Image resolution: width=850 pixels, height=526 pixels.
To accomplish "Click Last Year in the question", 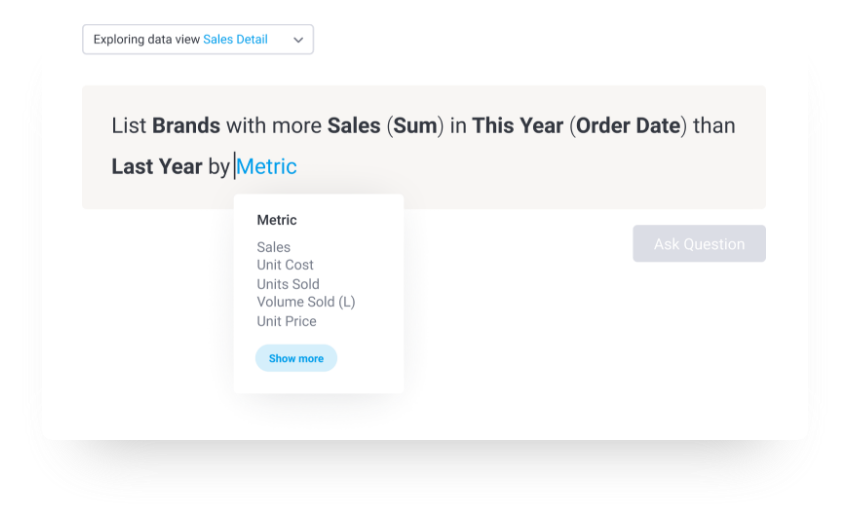I will coord(157,166).
